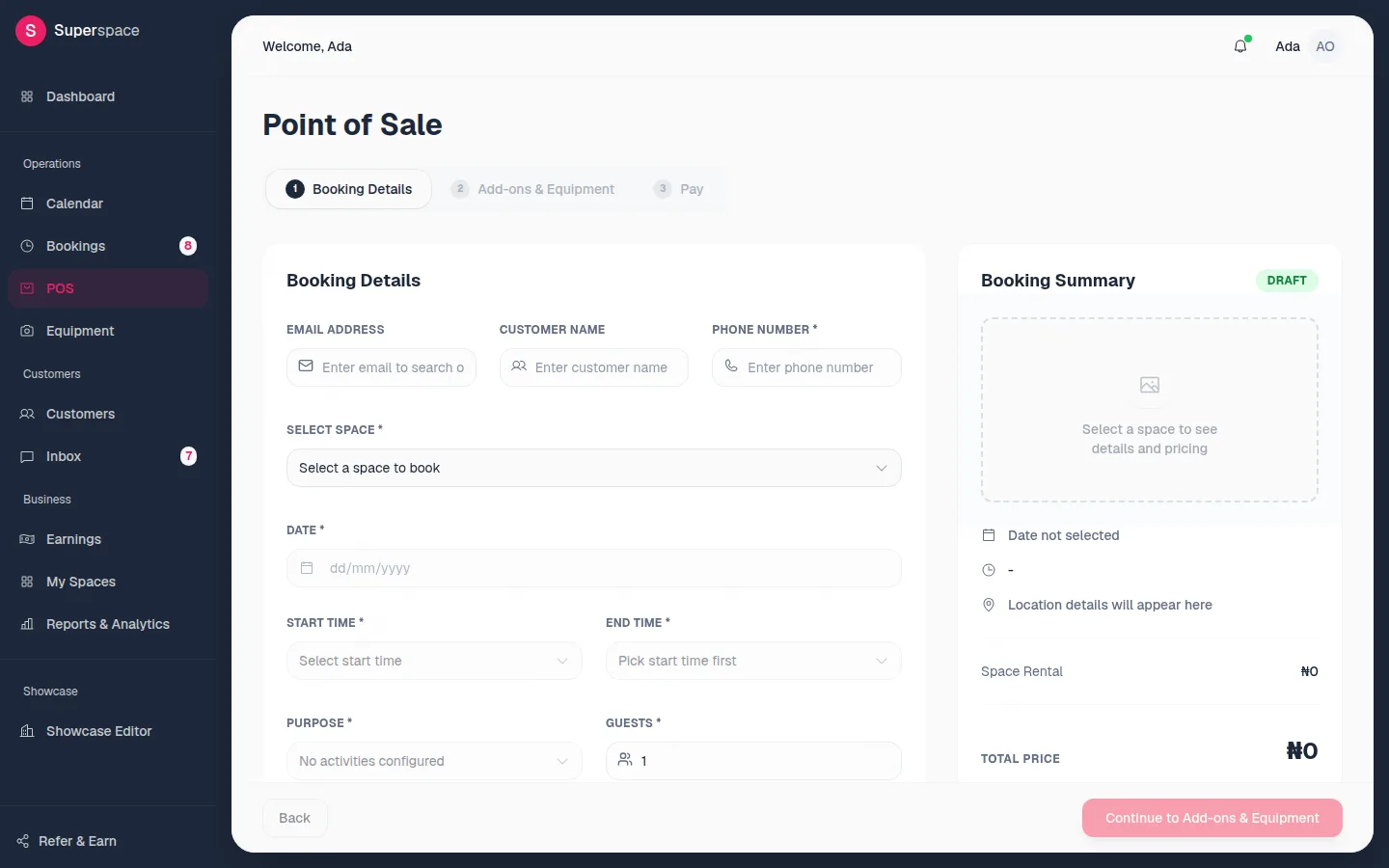This screenshot has height=868, width=1389.
Task: Click the chevron on the Select space field
Action: (881, 469)
